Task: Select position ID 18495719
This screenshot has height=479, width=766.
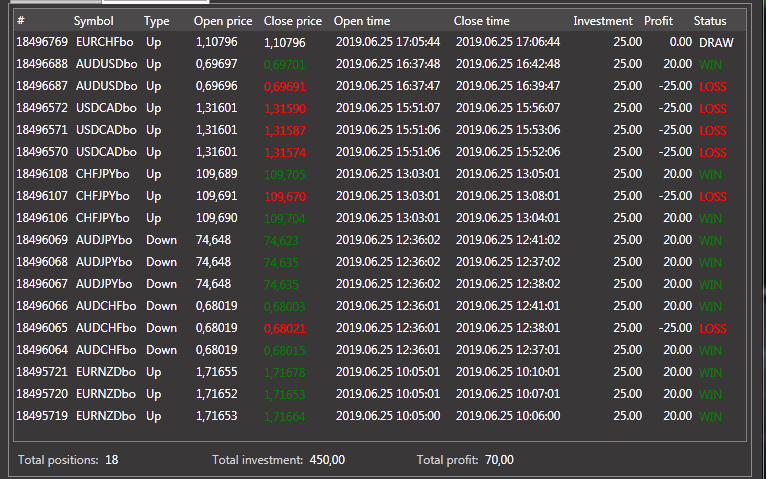Action: click(42, 417)
